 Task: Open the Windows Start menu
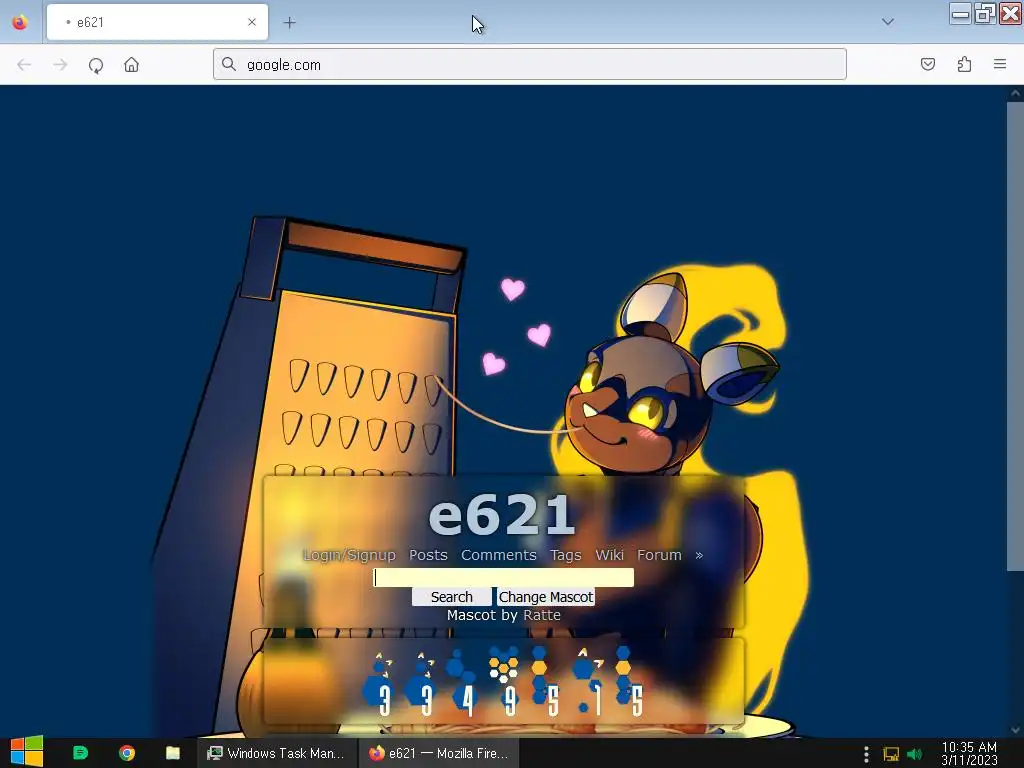(x=27, y=752)
